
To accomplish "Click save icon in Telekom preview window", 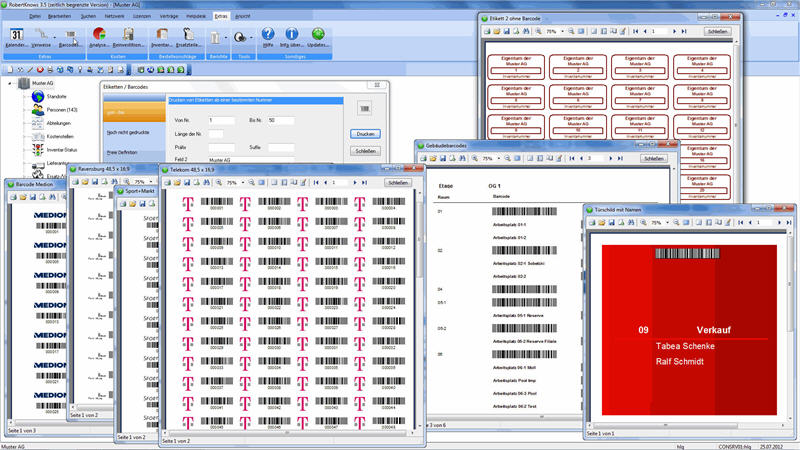I will tap(187, 182).
